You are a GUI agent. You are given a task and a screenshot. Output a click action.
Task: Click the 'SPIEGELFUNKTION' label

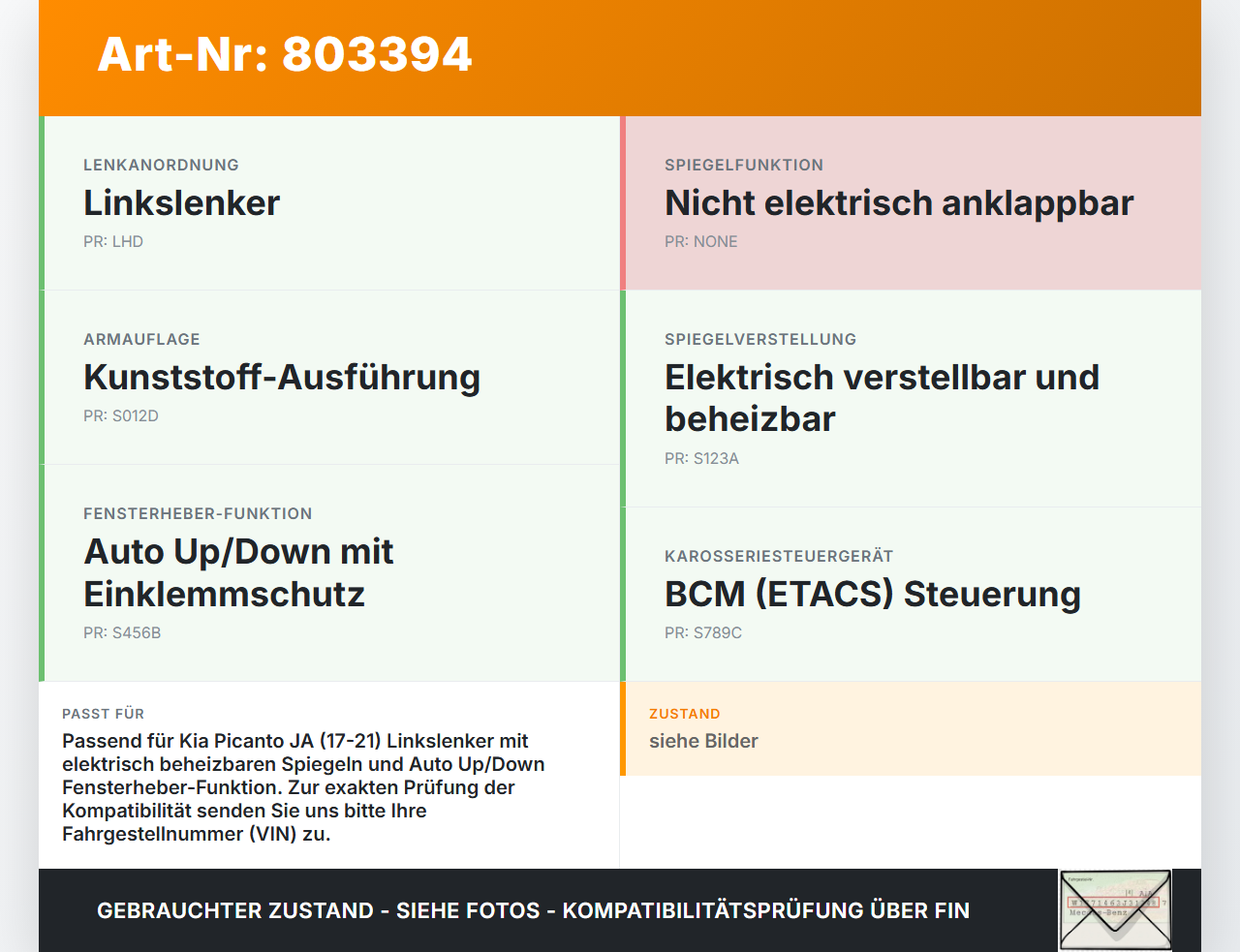point(744,165)
